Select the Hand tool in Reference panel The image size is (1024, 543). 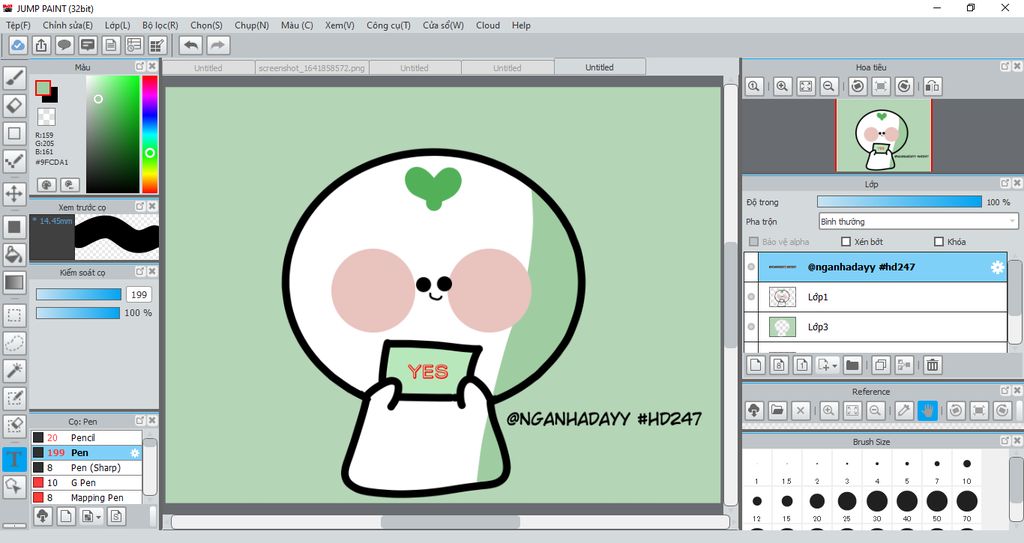coord(927,410)
